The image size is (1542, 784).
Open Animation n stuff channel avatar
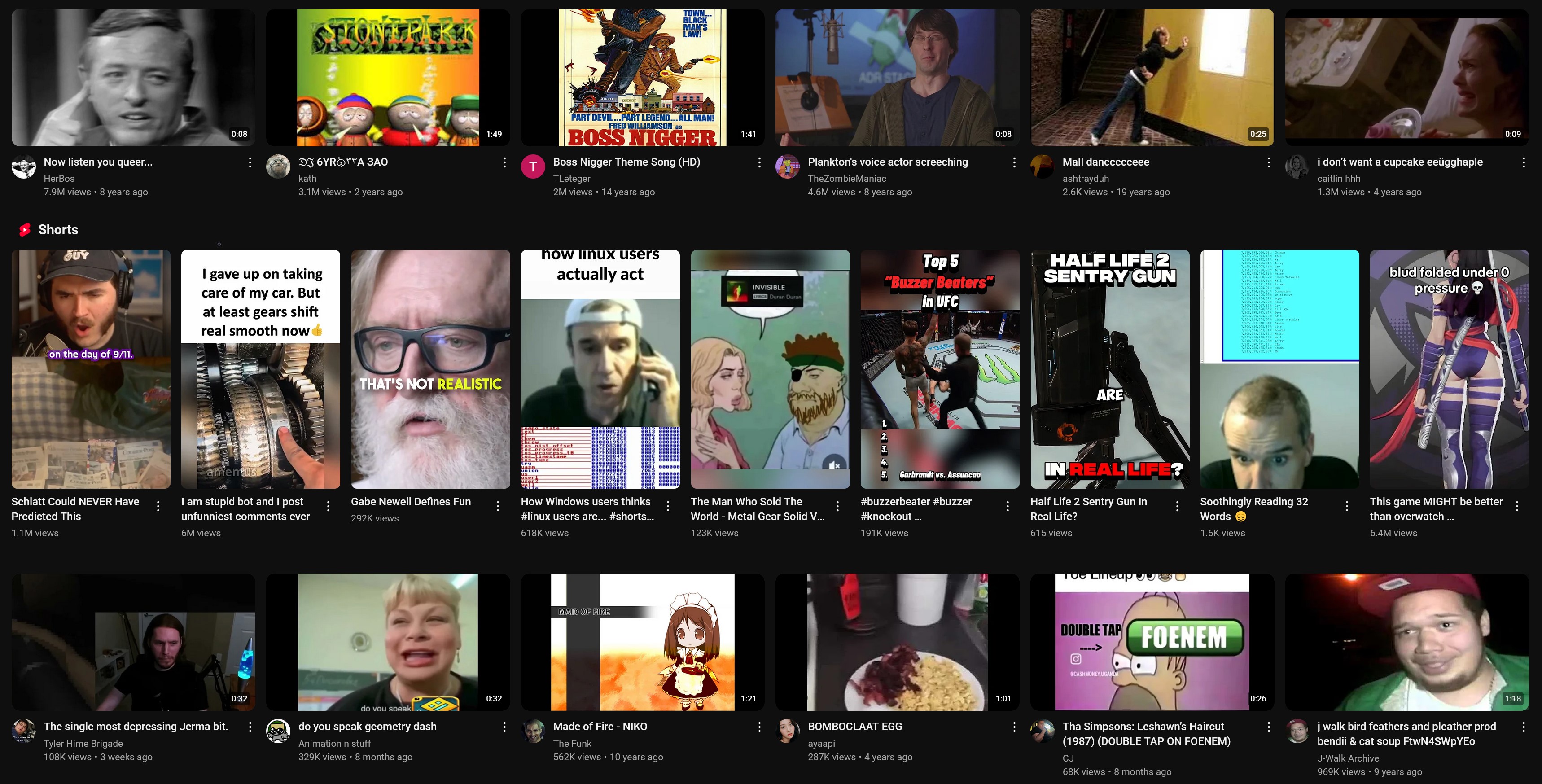pyautogui.click(x=278, y=731)
